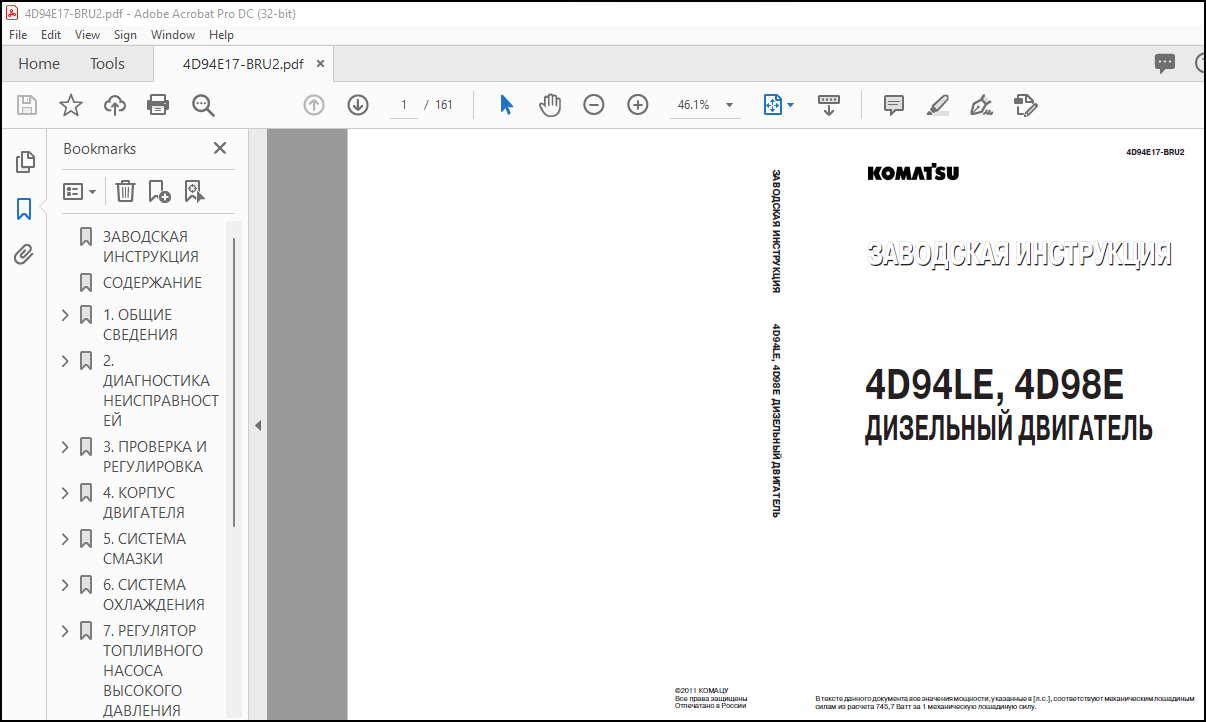Switch to the Home tab
This screenshot has width=1206, height=722.
39,64
